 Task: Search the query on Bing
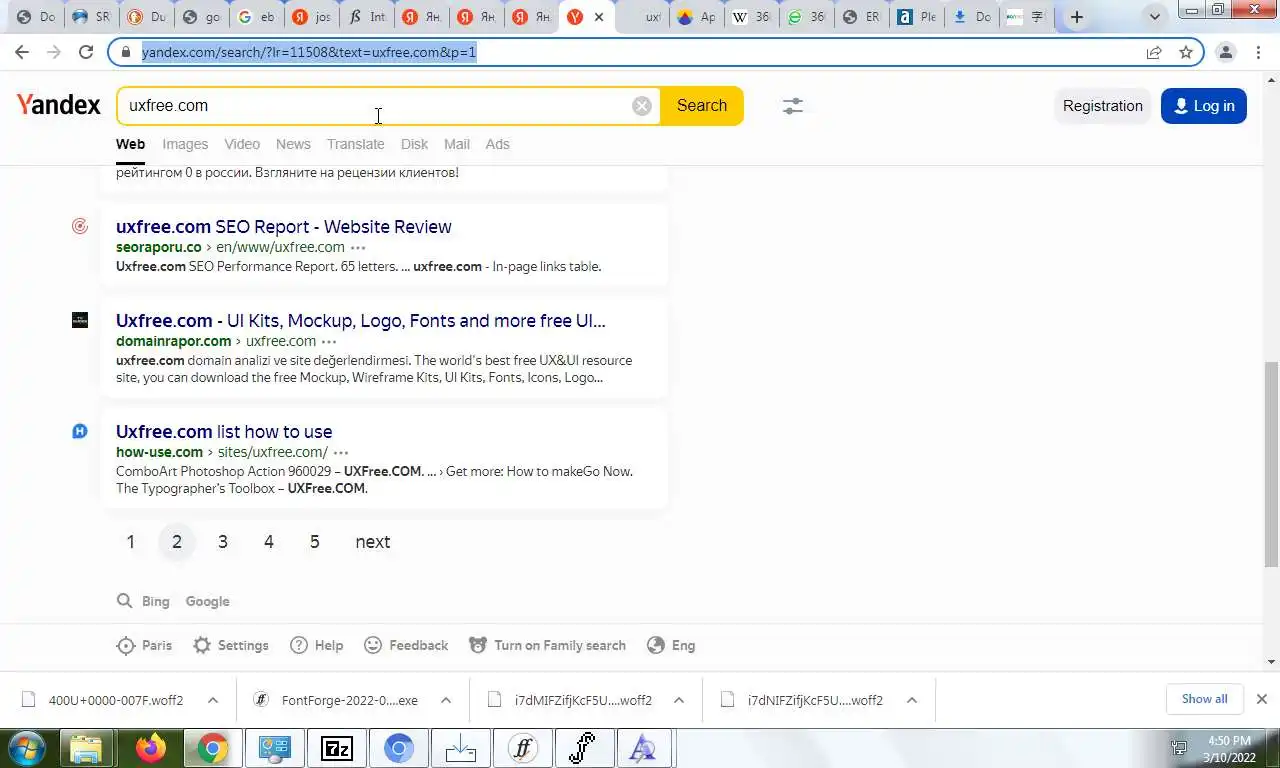click(x=155, y=601)
